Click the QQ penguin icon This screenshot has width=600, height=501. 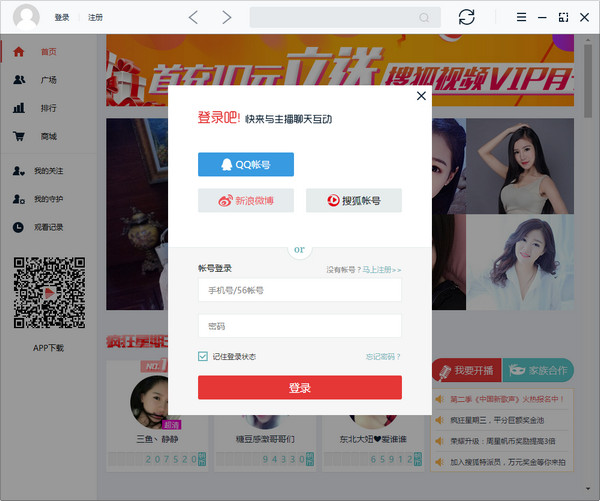(227, 165)
